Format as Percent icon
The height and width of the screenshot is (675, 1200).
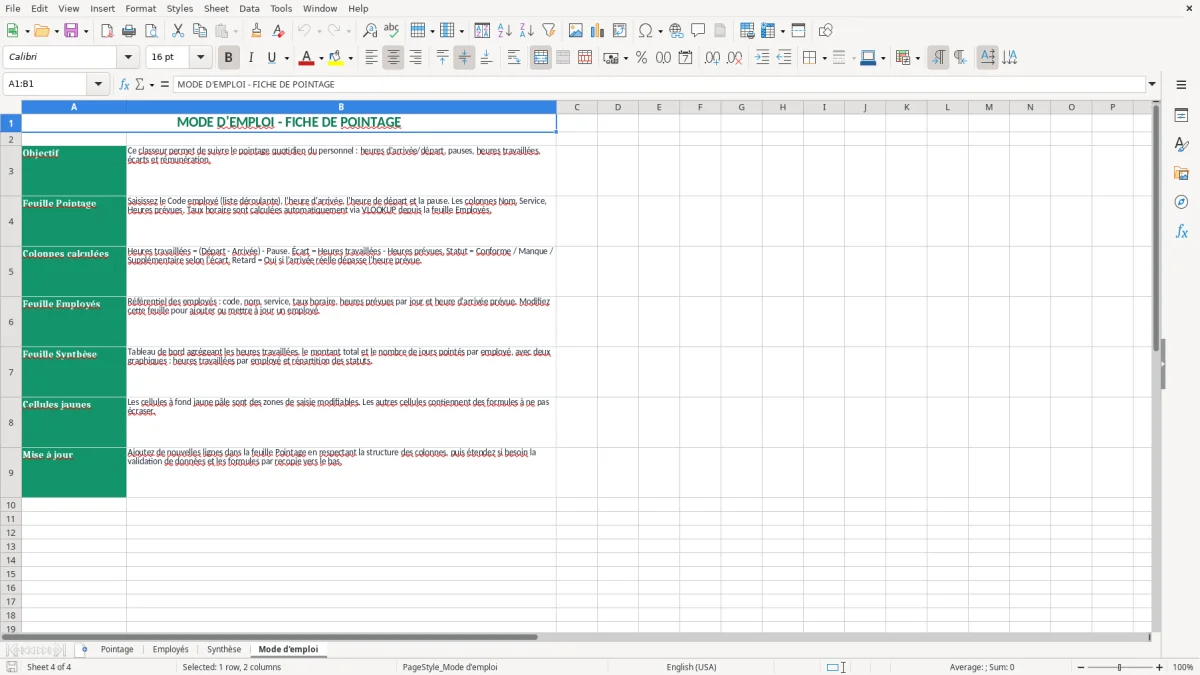pos(641,58)
